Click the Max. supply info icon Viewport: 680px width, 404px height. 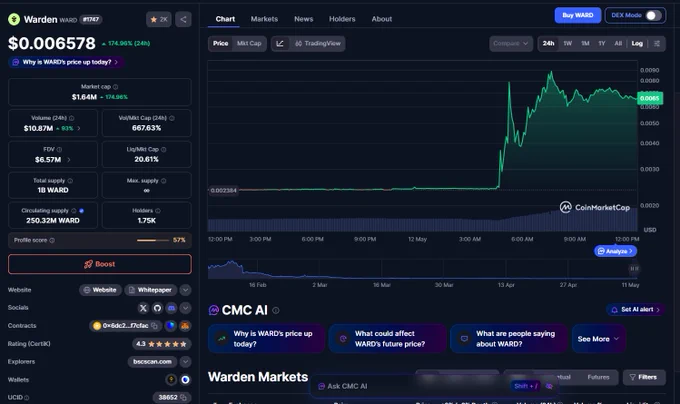coord(163,180)
